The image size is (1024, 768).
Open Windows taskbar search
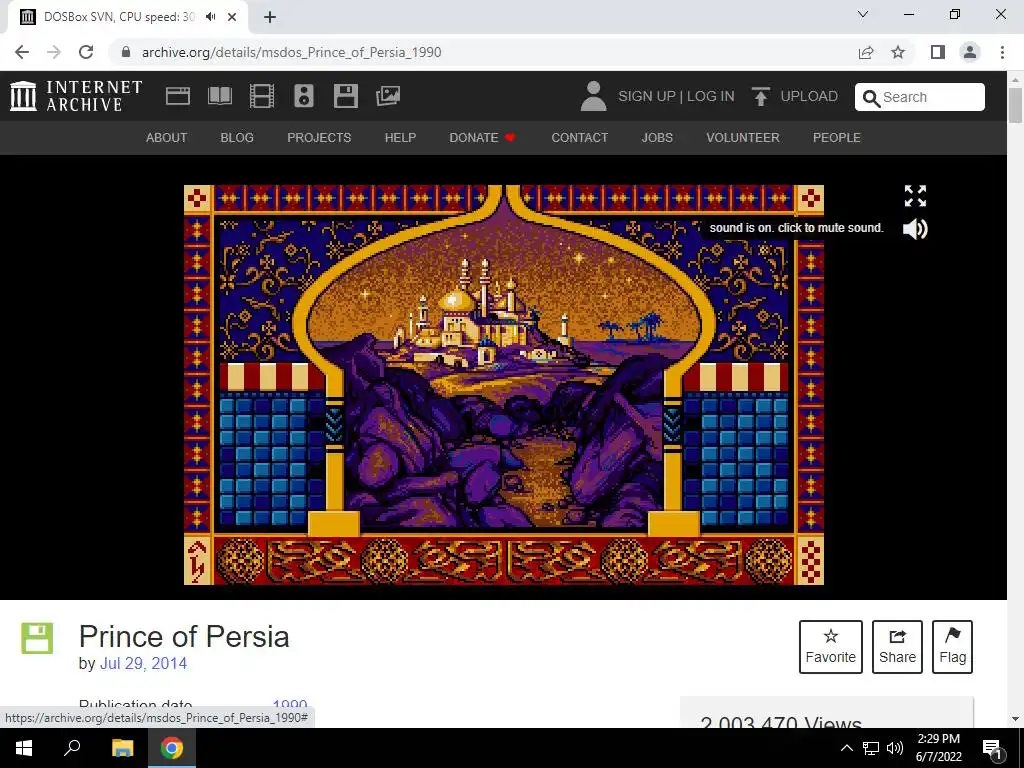click(72, 748)
